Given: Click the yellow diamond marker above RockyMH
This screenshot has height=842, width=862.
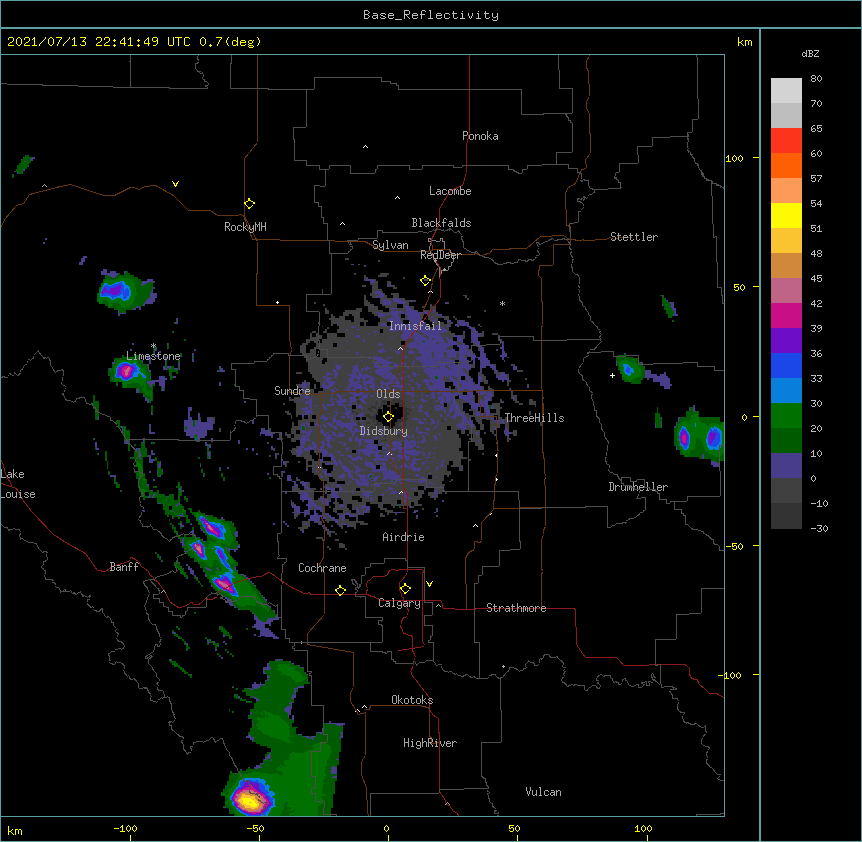Looking at the screenshot, I should (249, 203).
